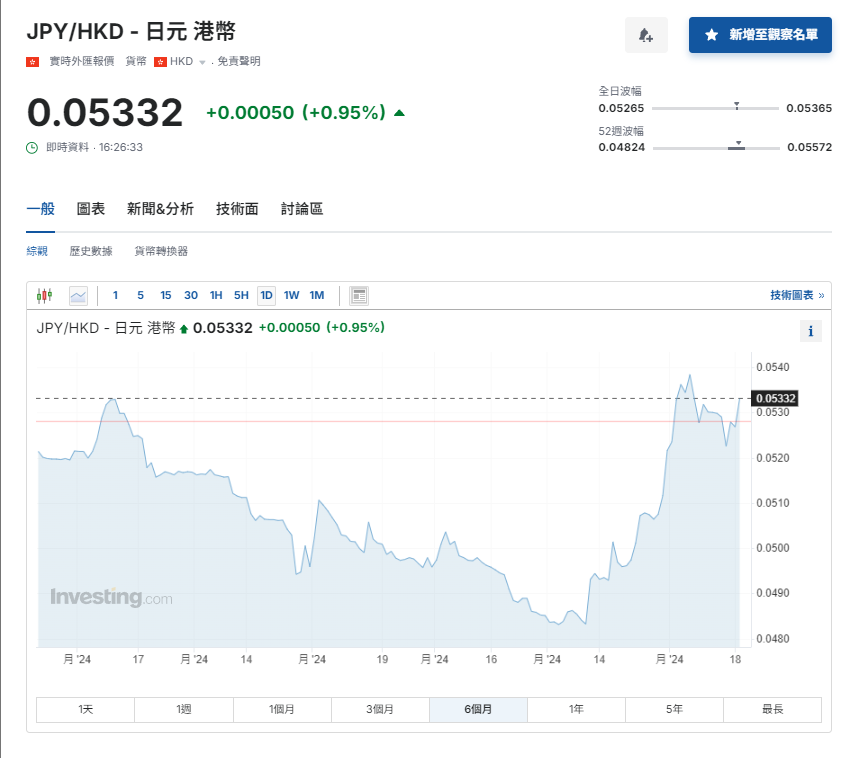Image resolution: width=845 pixels, height=758 pixels.
Task: Click the Hong Kong flag beside HKD
Action: pyautogui.click(x=160, y=61)
